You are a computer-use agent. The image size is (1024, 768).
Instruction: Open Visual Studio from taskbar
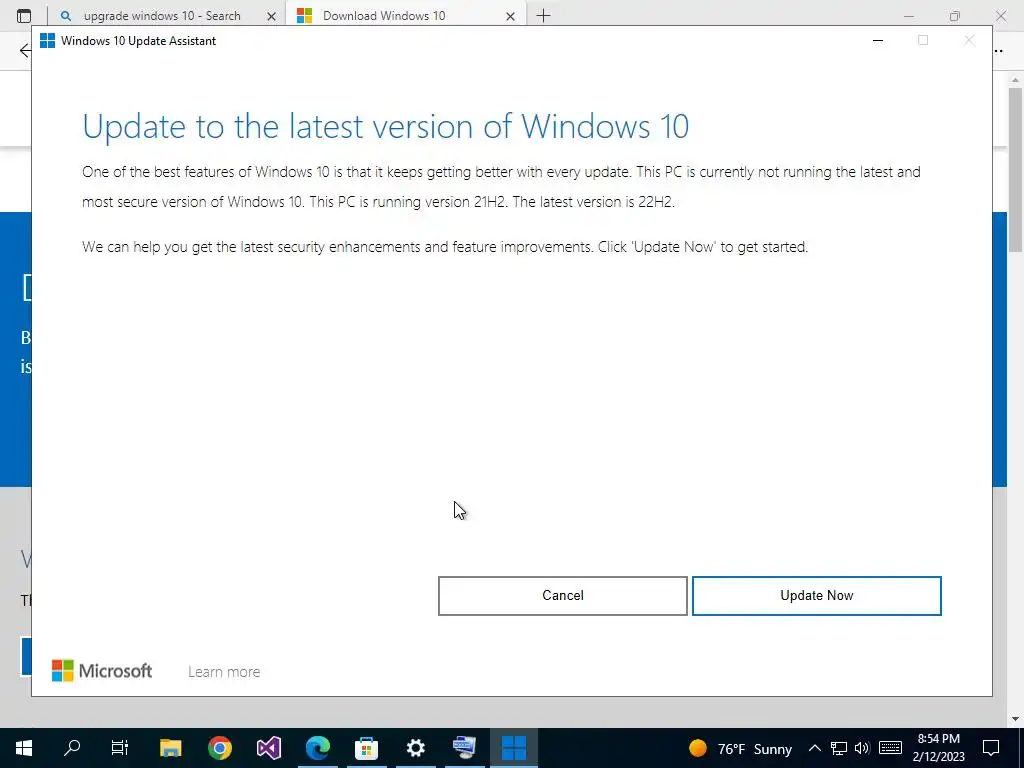[x=268, y=748]
